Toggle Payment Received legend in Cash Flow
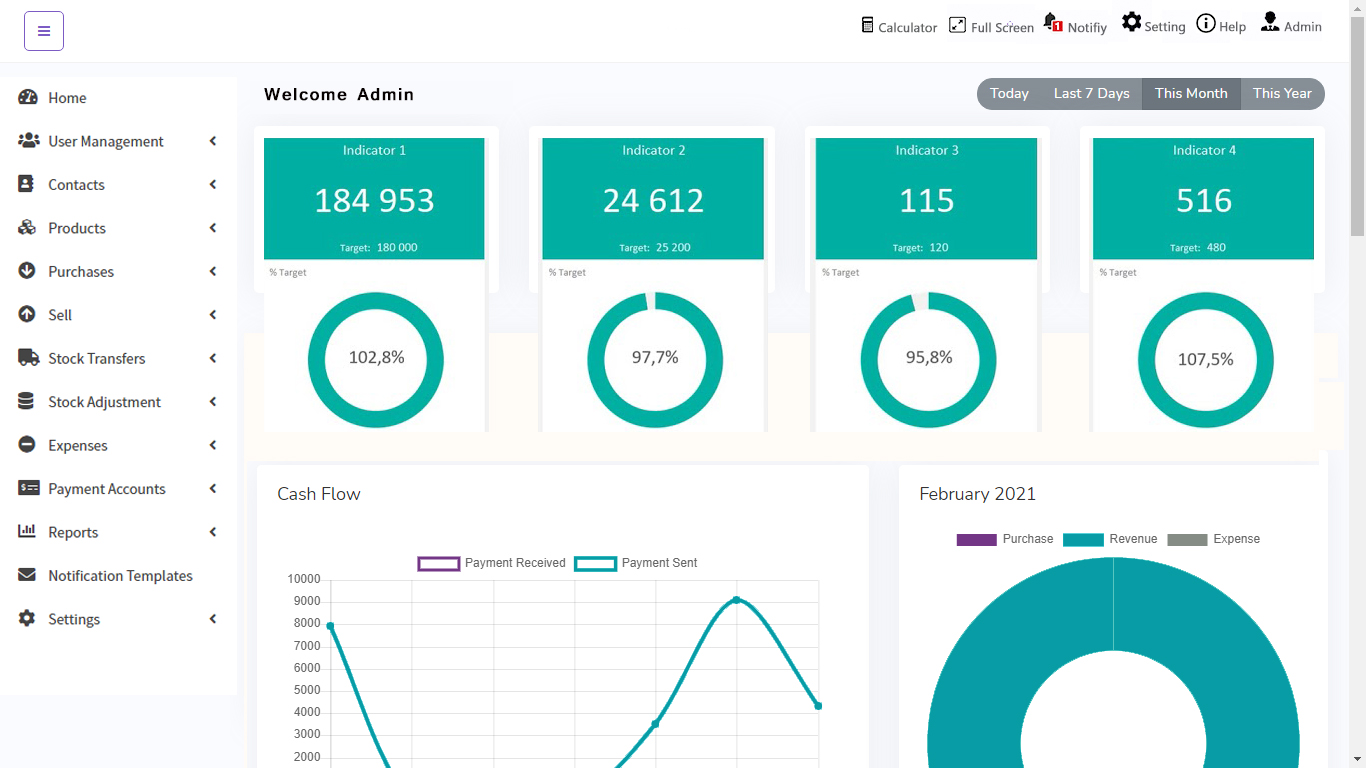This screenshot has width=1366, height=768. coord(491,563)
